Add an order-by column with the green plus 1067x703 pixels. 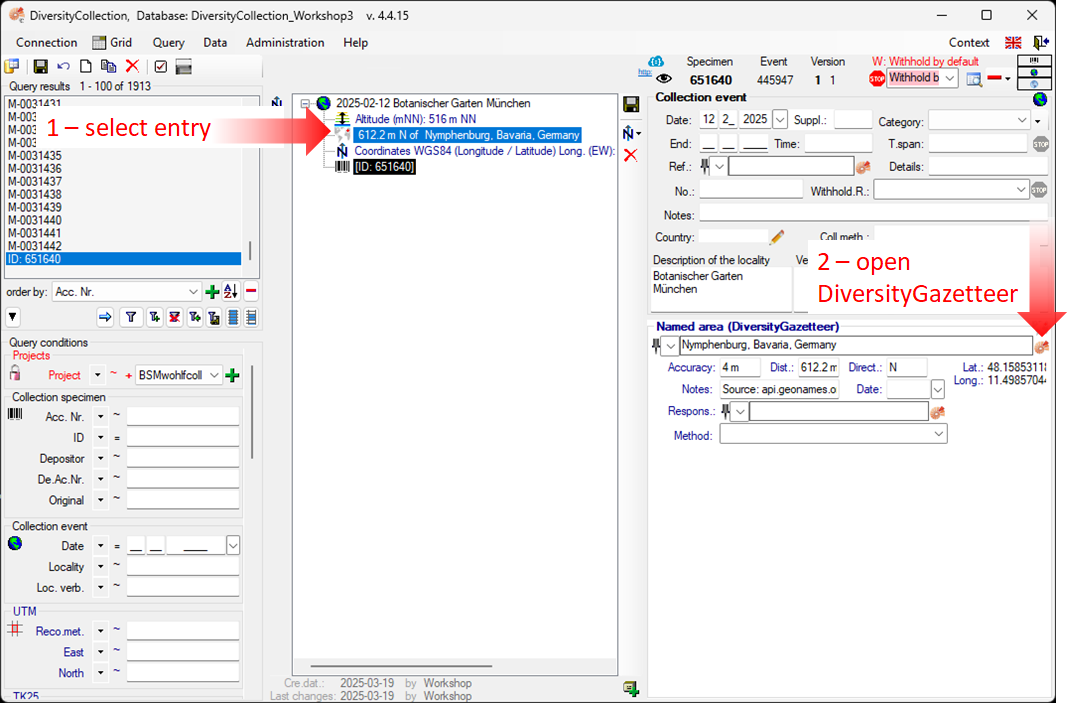(212, 292)
